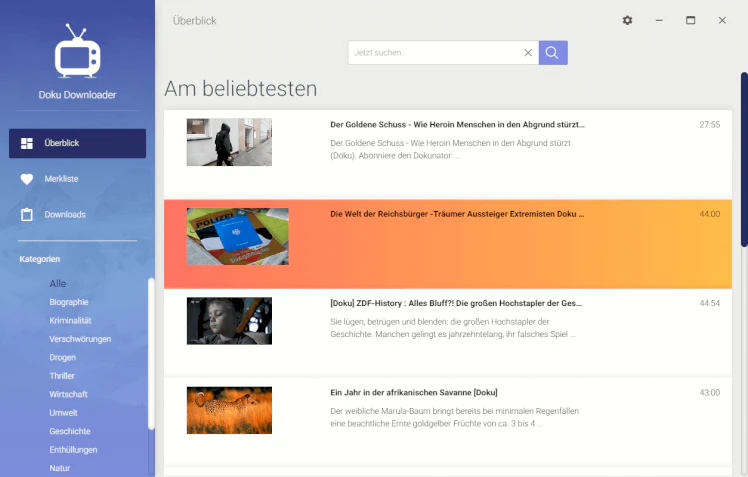Minimize the Doku Downloader window
Screen dimensions: 748x477
click(x=659, y=20)
